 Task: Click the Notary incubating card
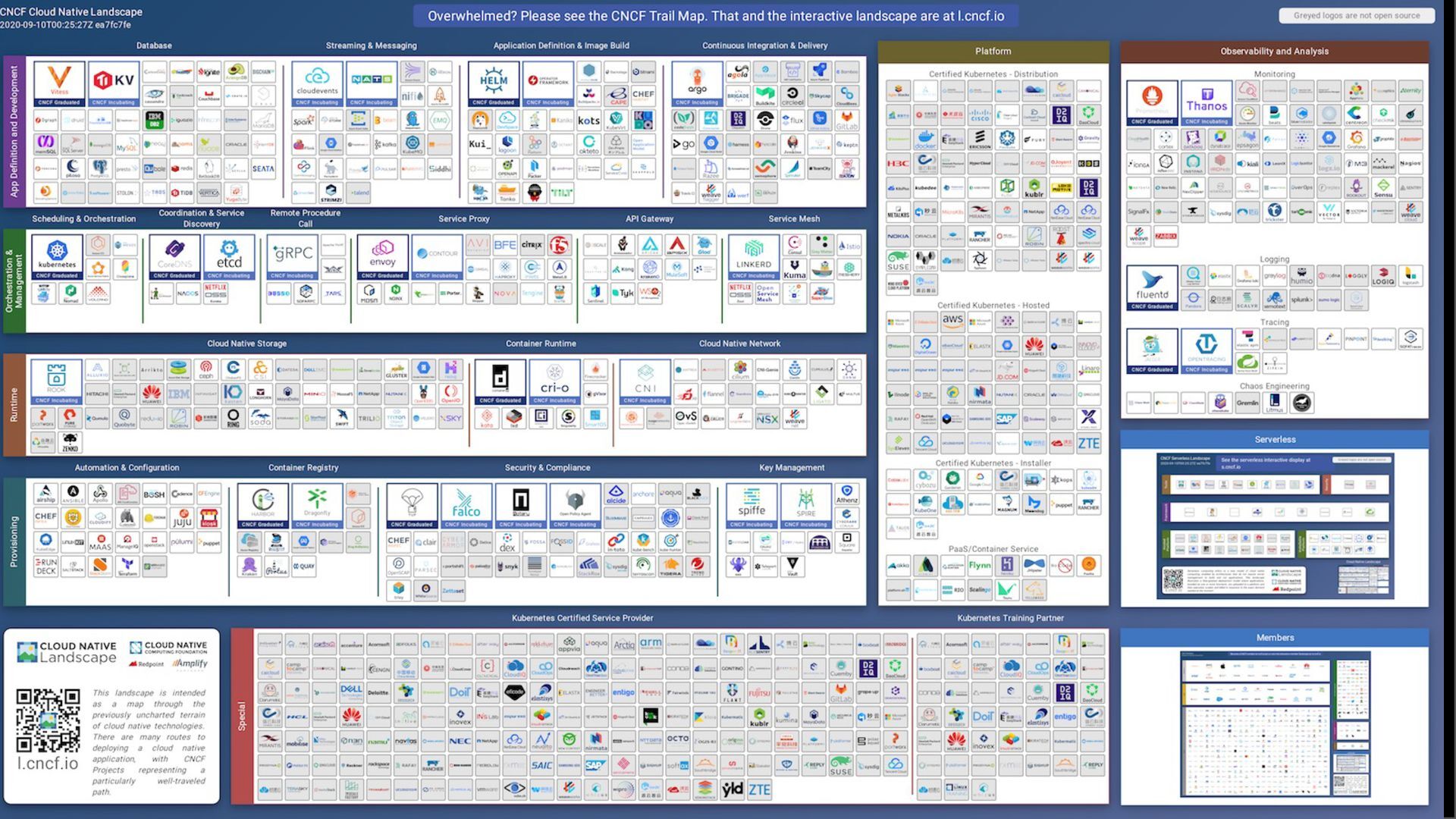(520, 506)
